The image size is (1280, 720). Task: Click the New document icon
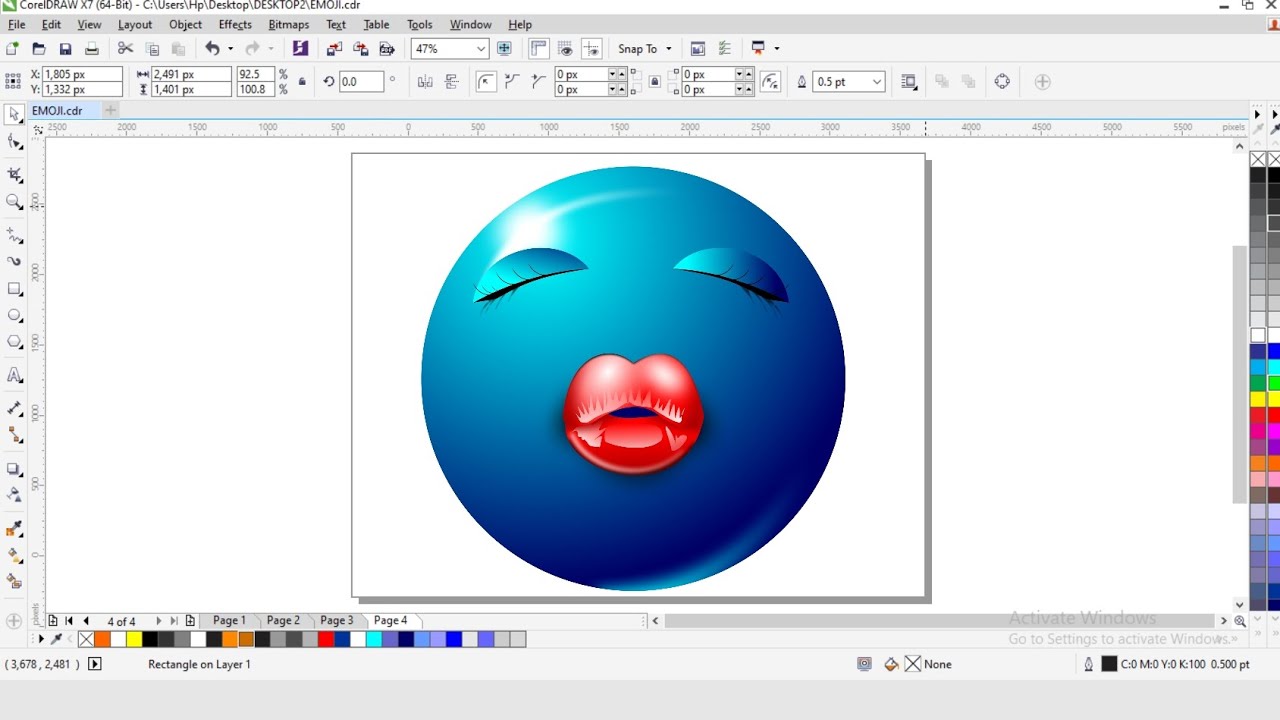pyautogui.click(x=12, y=48)
